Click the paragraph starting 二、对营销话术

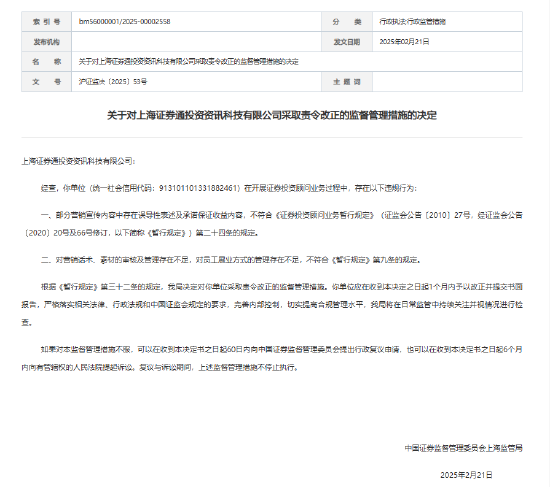coord(231,260)
